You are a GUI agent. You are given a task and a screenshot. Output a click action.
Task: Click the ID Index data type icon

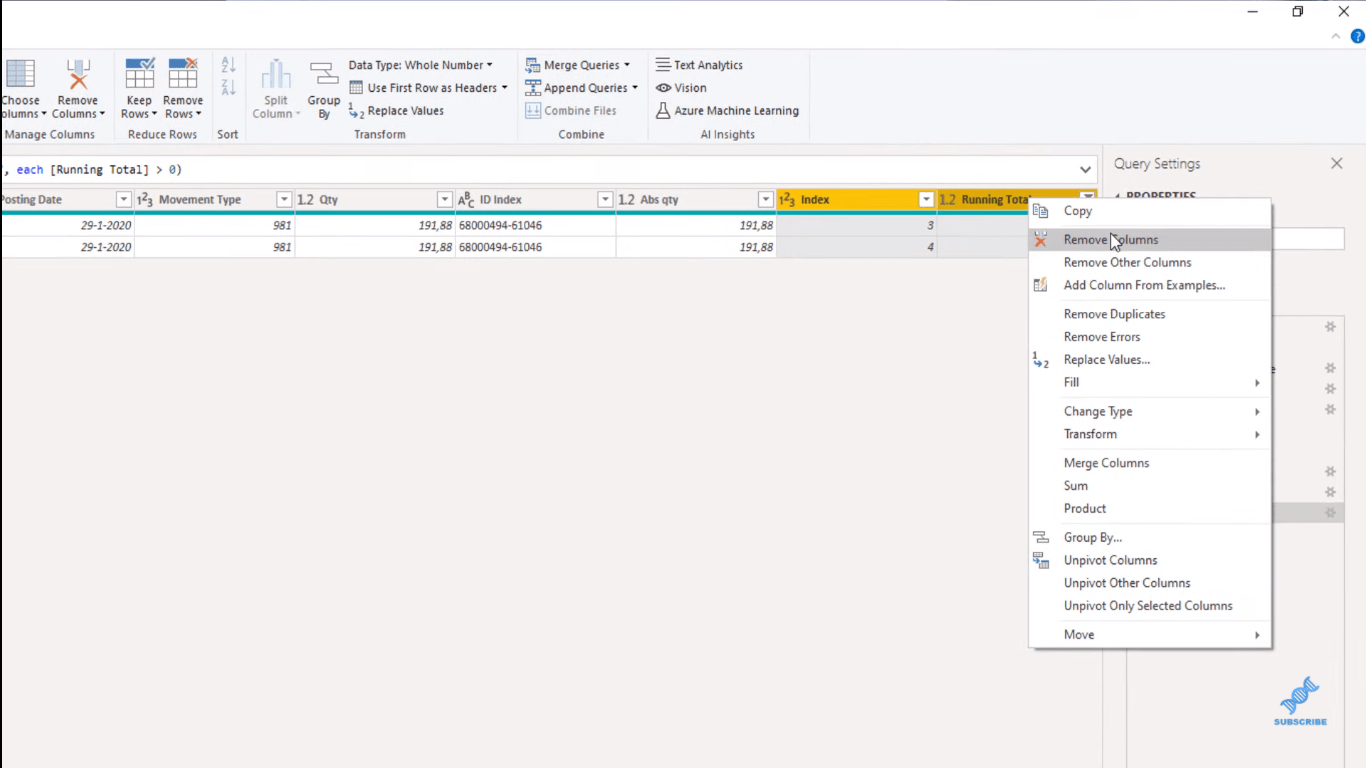(466, 200)
